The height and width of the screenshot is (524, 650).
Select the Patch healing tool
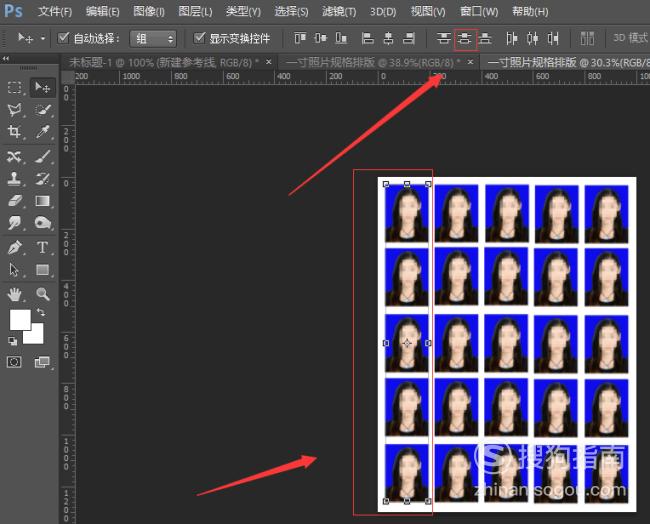(15, 157)
